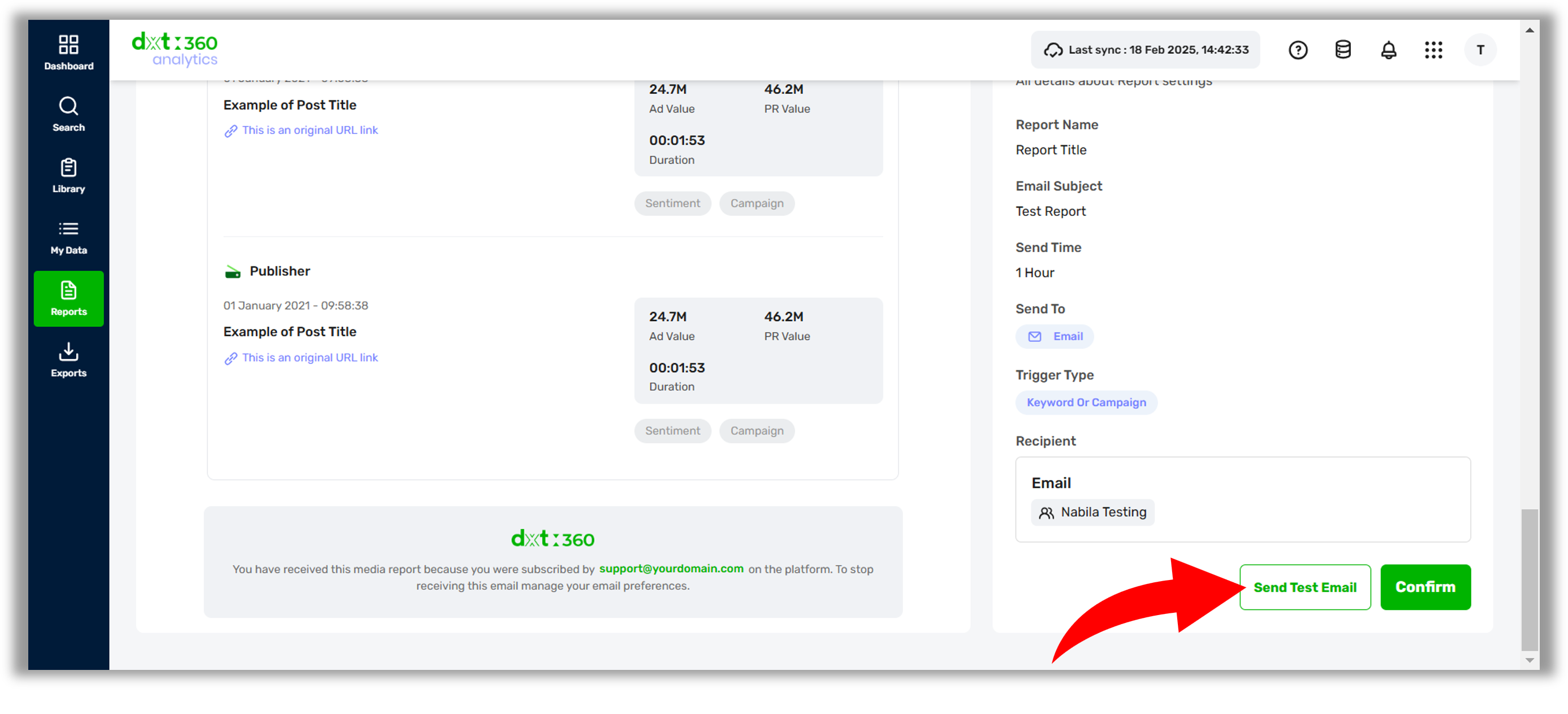Open the notifications bell
The height and width of the screenshot is (714, 1568).
point(1388,50)
